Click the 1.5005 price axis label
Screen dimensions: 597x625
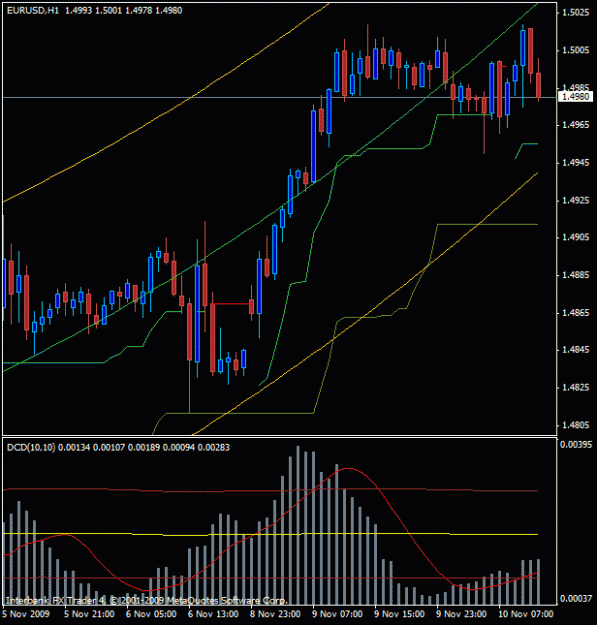pos(575,50)
